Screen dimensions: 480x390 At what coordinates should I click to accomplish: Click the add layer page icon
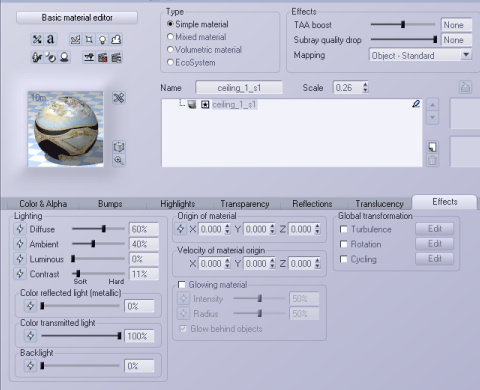(432, 147)
